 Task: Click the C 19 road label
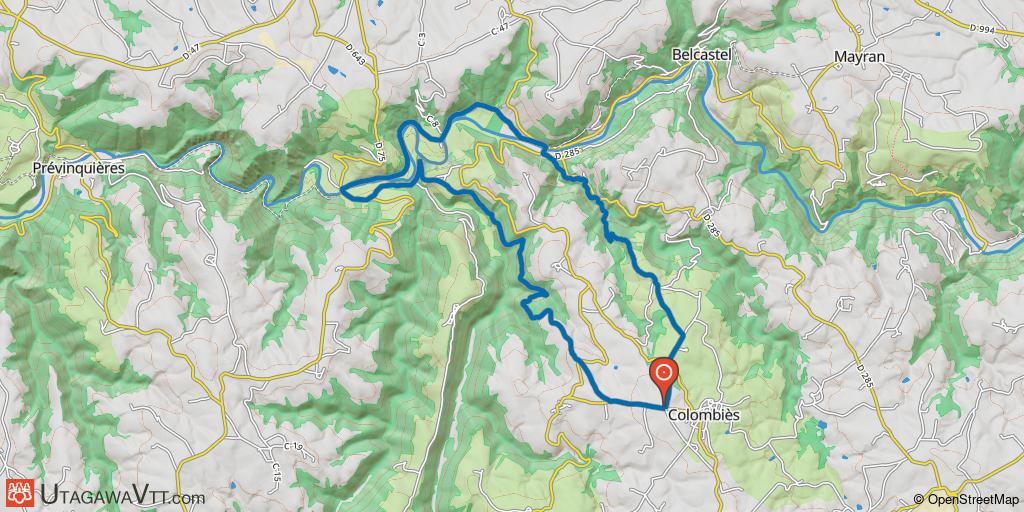tap(293, 446)
